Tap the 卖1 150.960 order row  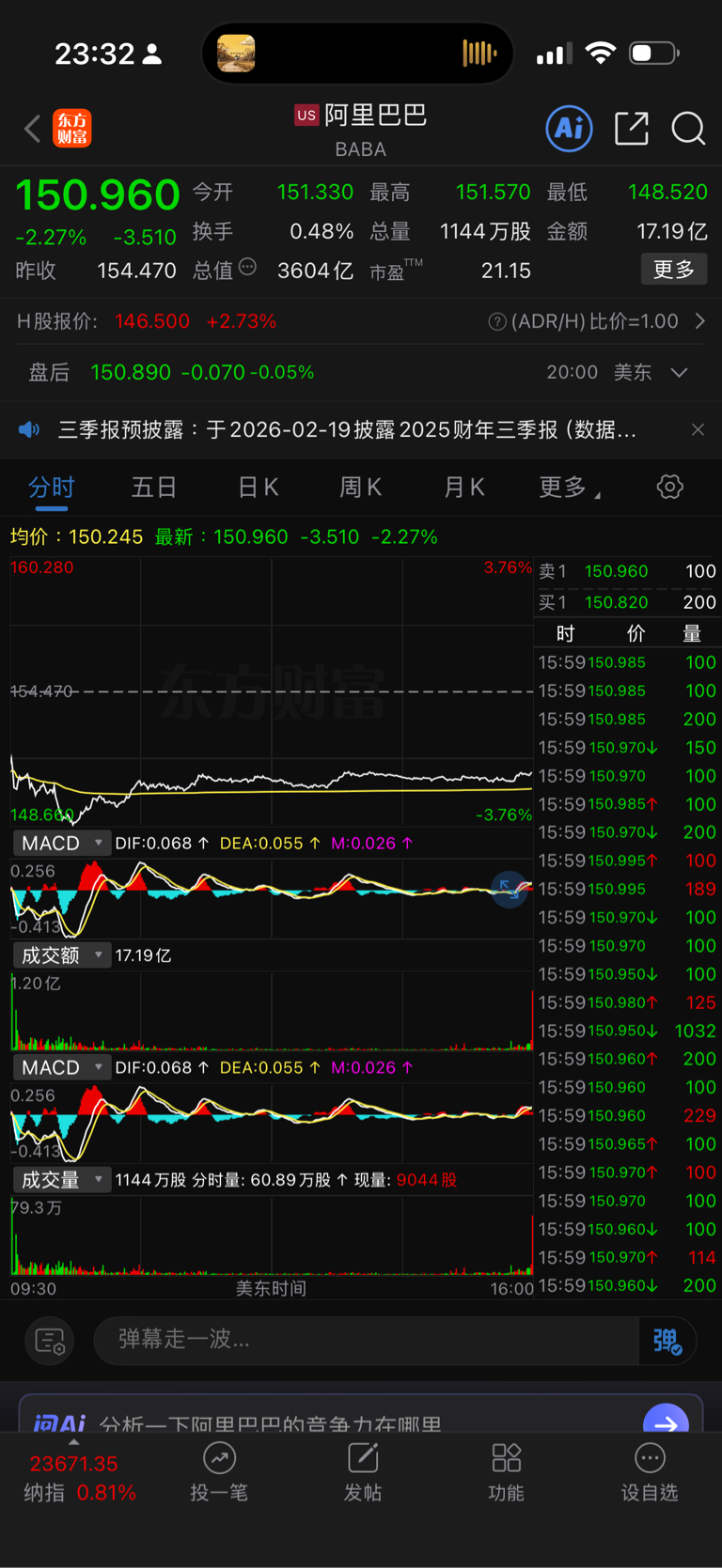tap(627, 571)
